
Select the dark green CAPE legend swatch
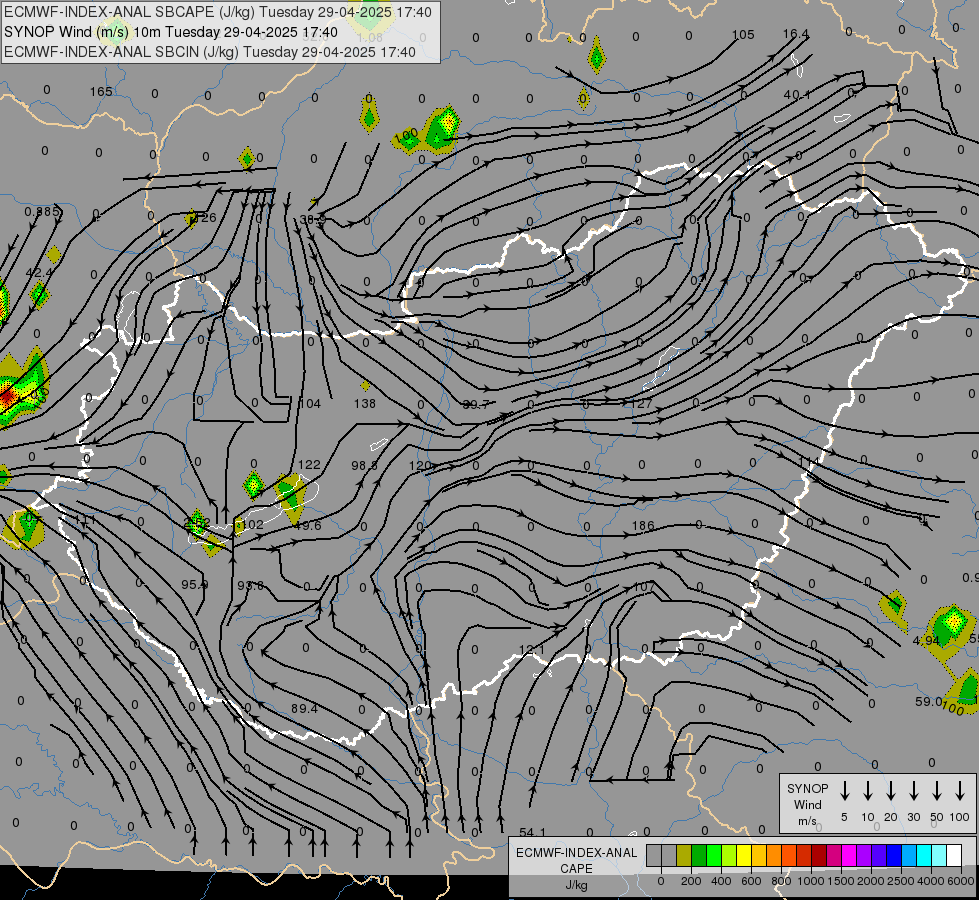(x=699, y=855)
